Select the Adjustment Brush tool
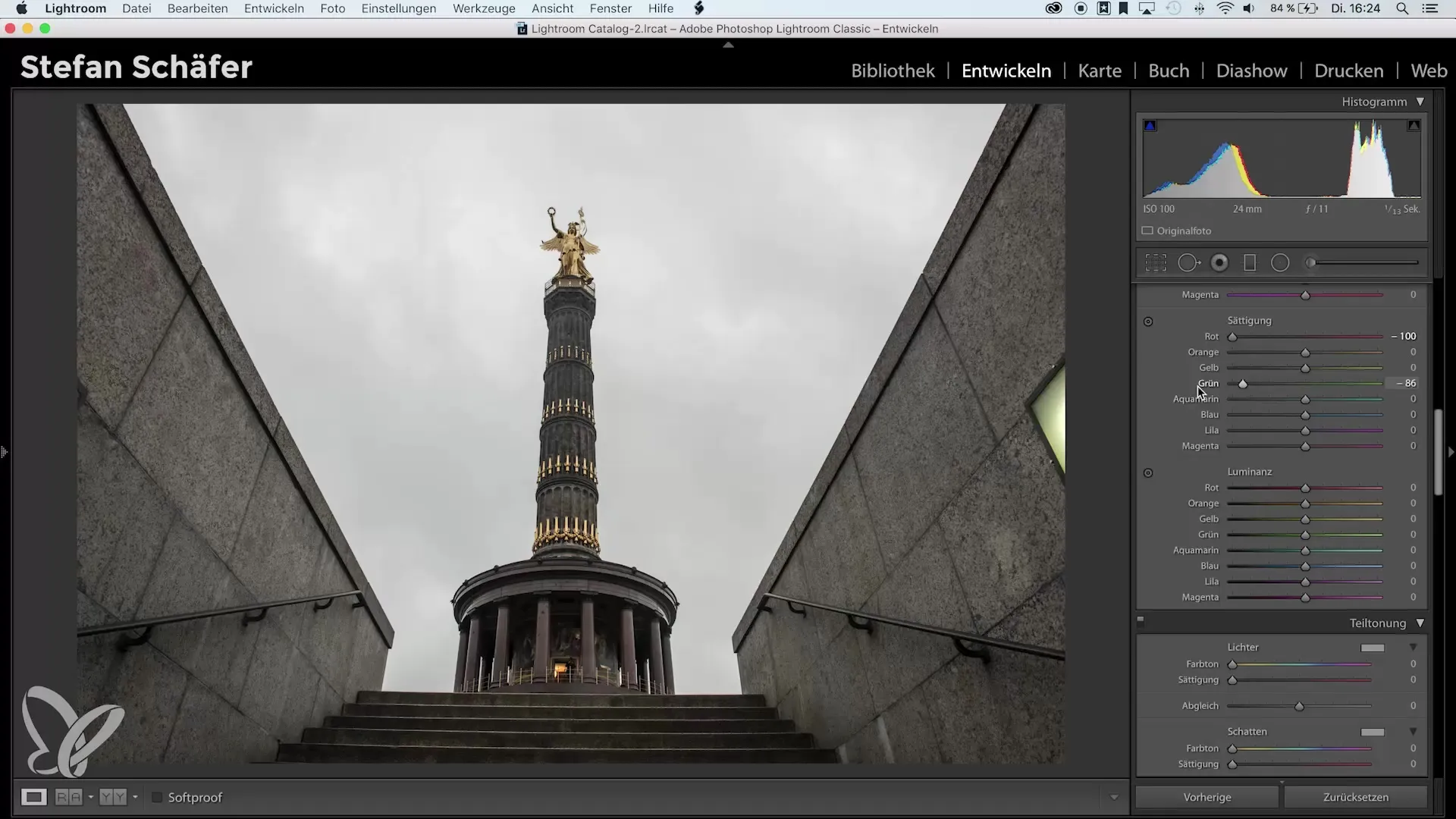This screenshot has height=819, width=1456. click(1310, 263)
